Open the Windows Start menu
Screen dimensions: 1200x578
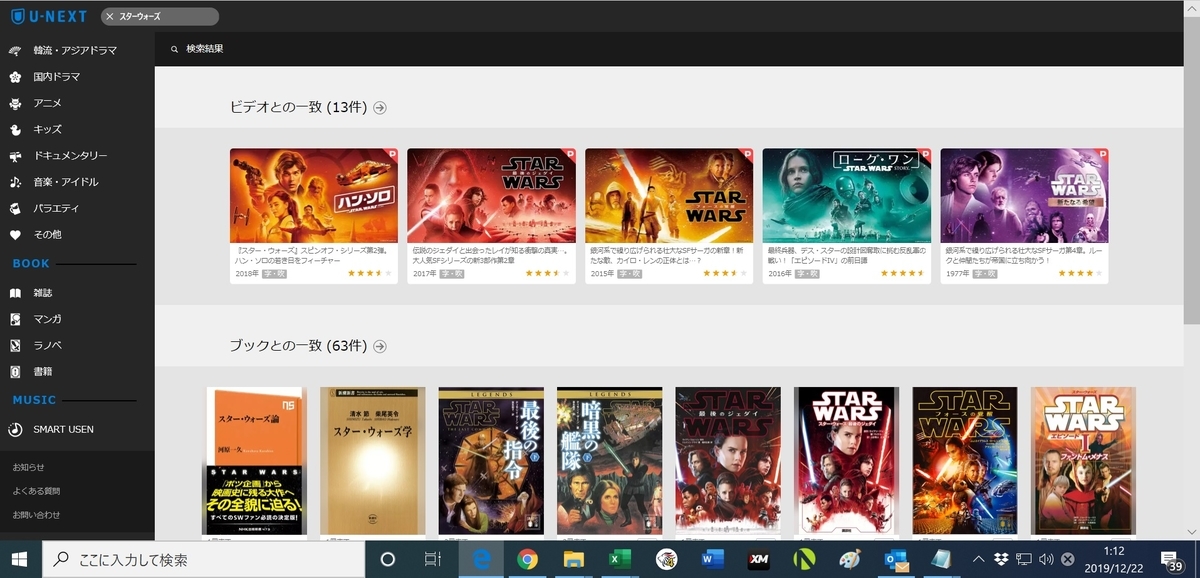click(21, 559)
